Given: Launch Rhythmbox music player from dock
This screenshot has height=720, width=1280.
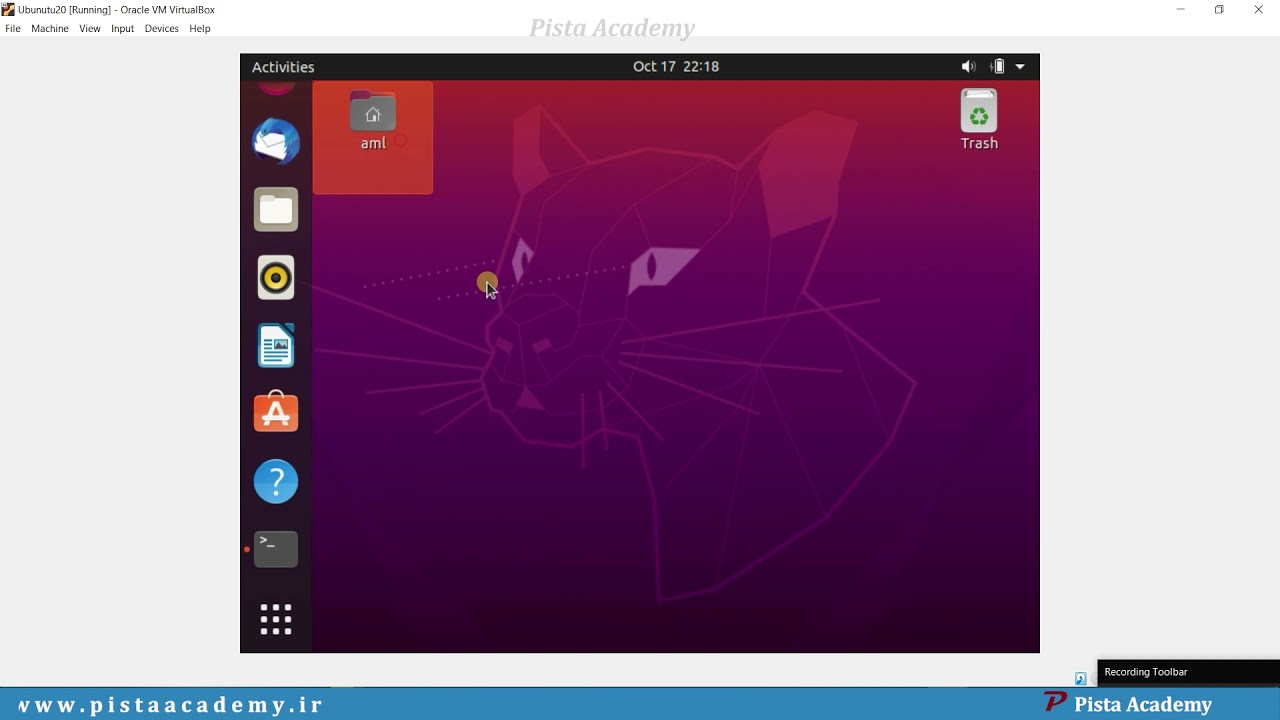Looking at the screenshot, I should click(276, 277).
